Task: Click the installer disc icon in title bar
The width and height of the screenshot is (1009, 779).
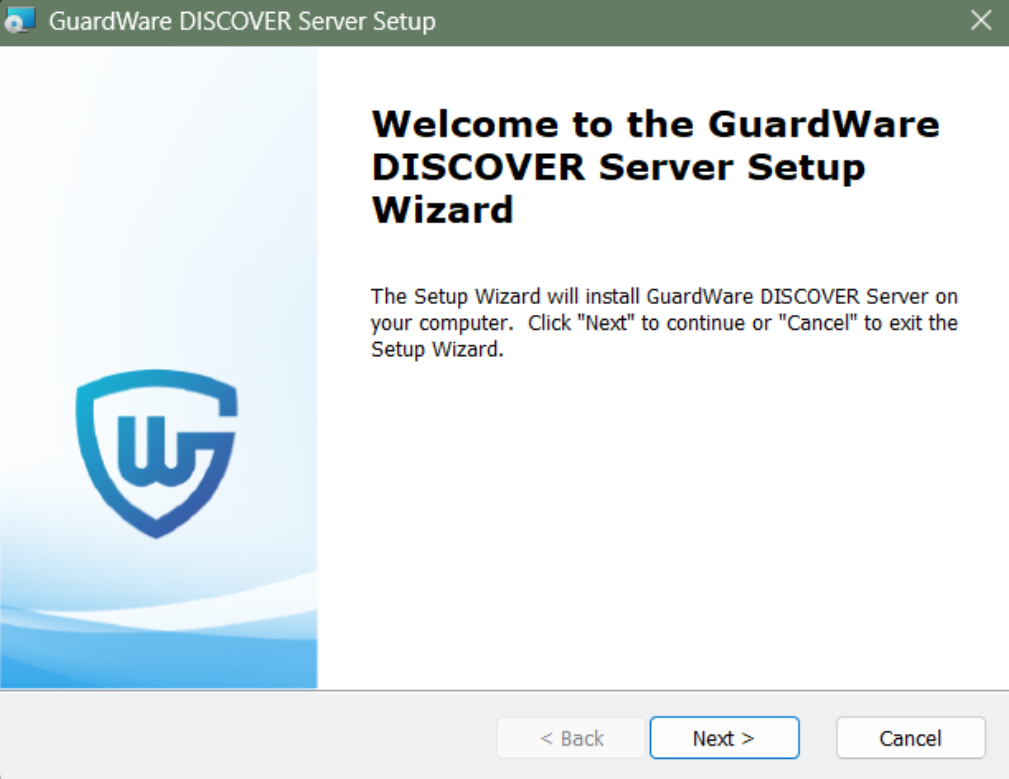Action: [21, 21]
